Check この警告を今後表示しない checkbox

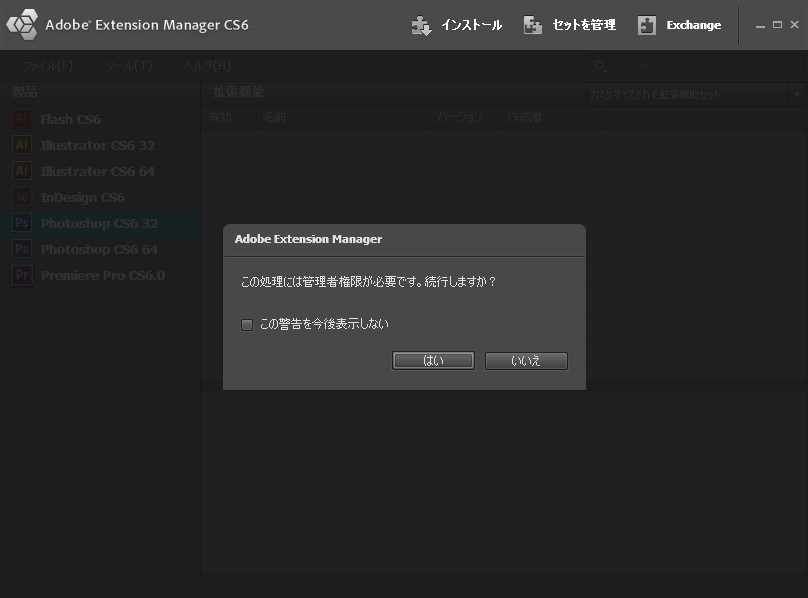[x=247, y=324]
